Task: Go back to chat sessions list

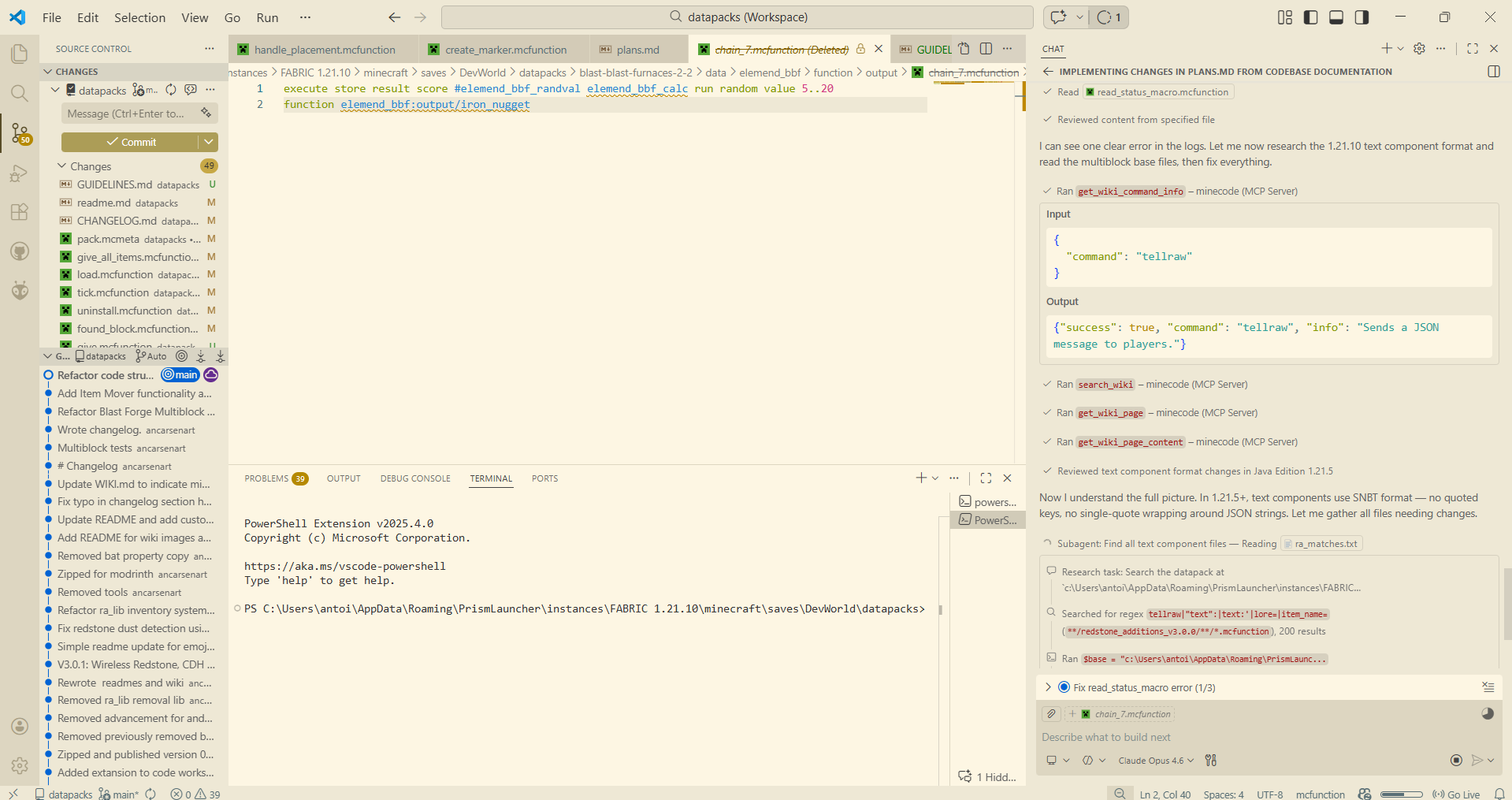Action: tap(1048, 72)
